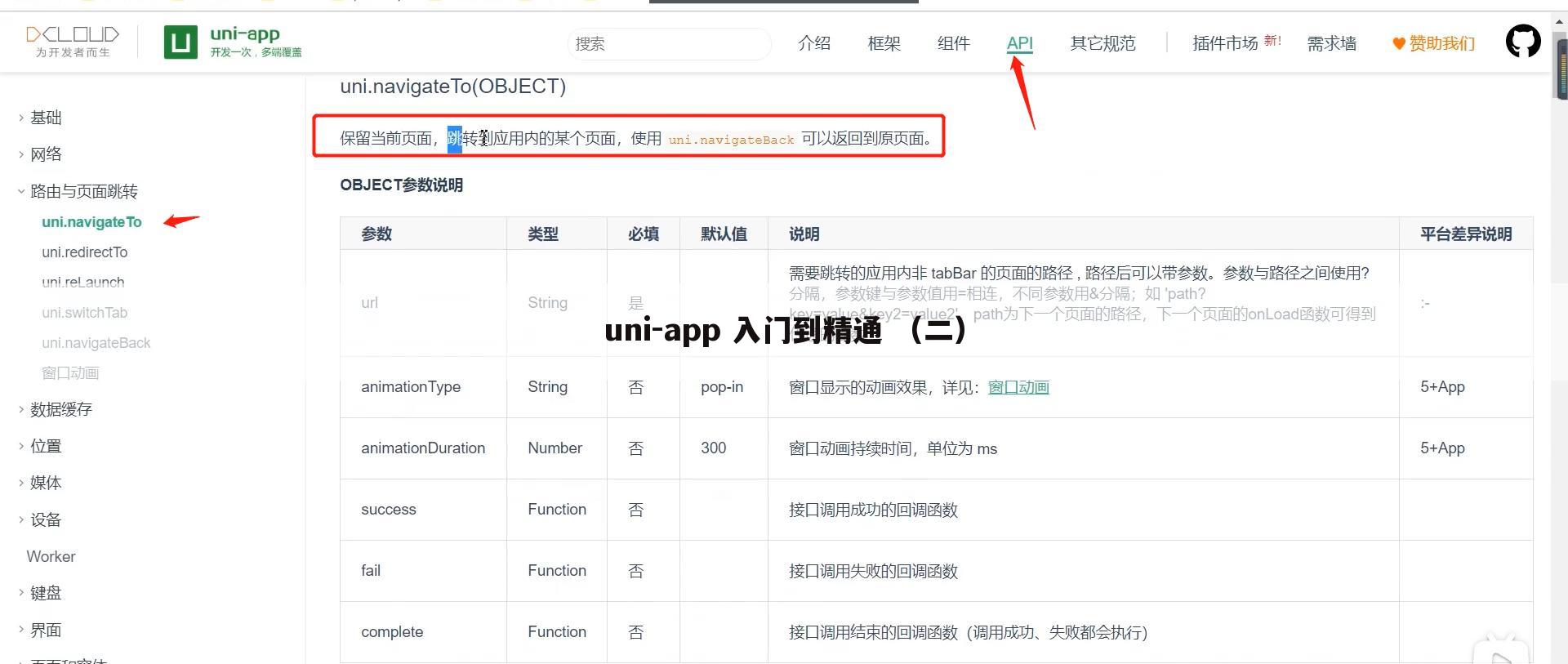Screen dimensions: 1568x664
Task: Click the animationDuration parameter cell
Action: tap(423, 448)
